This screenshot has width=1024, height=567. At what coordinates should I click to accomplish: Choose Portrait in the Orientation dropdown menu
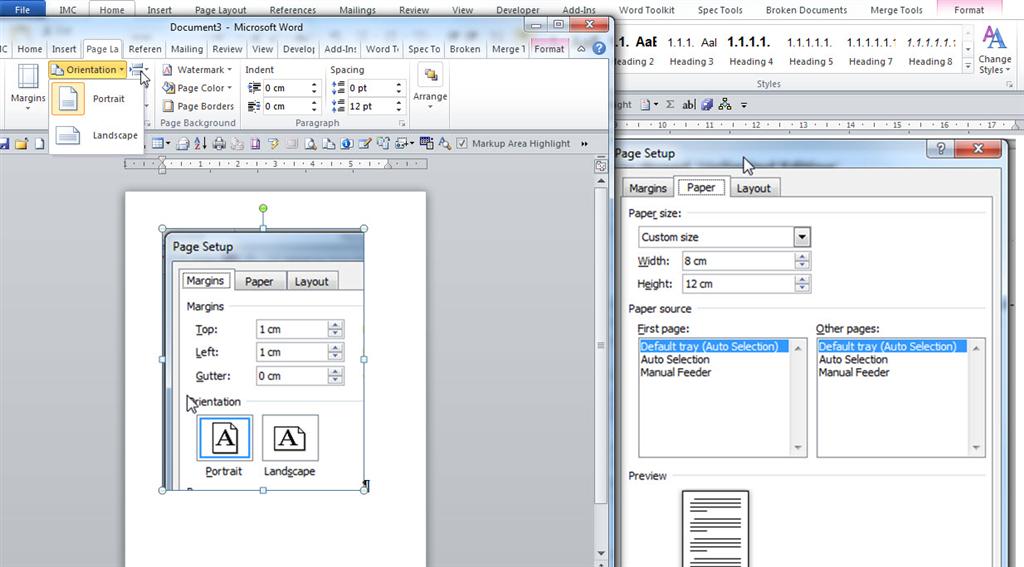point(96,99)
